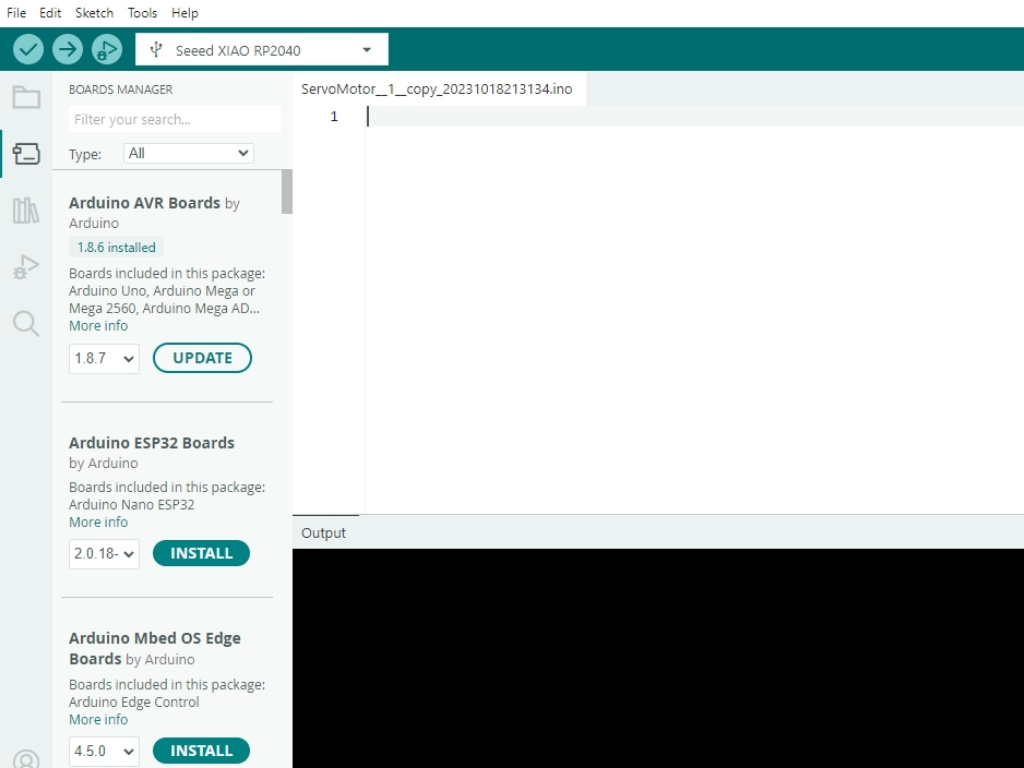Click the Filter your search input field
The image size is (1024, 768).
tap(174, 119)
